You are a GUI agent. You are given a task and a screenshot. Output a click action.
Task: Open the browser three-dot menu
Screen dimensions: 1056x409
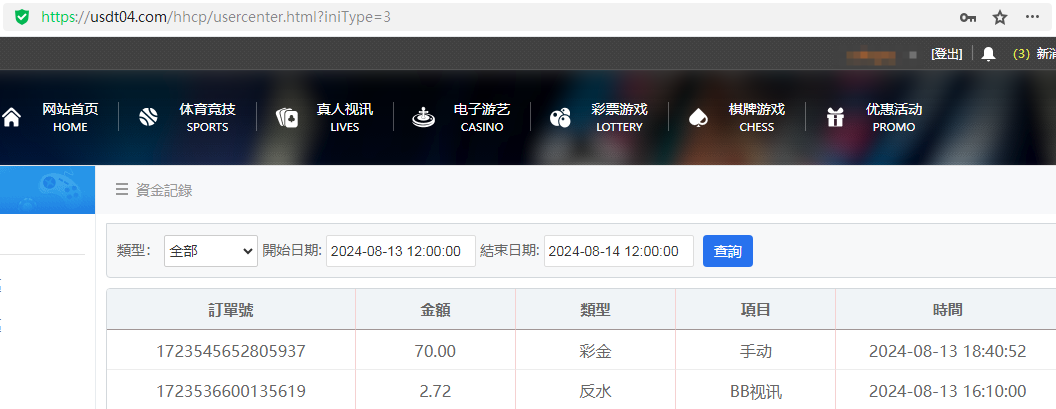point(1033,17)
